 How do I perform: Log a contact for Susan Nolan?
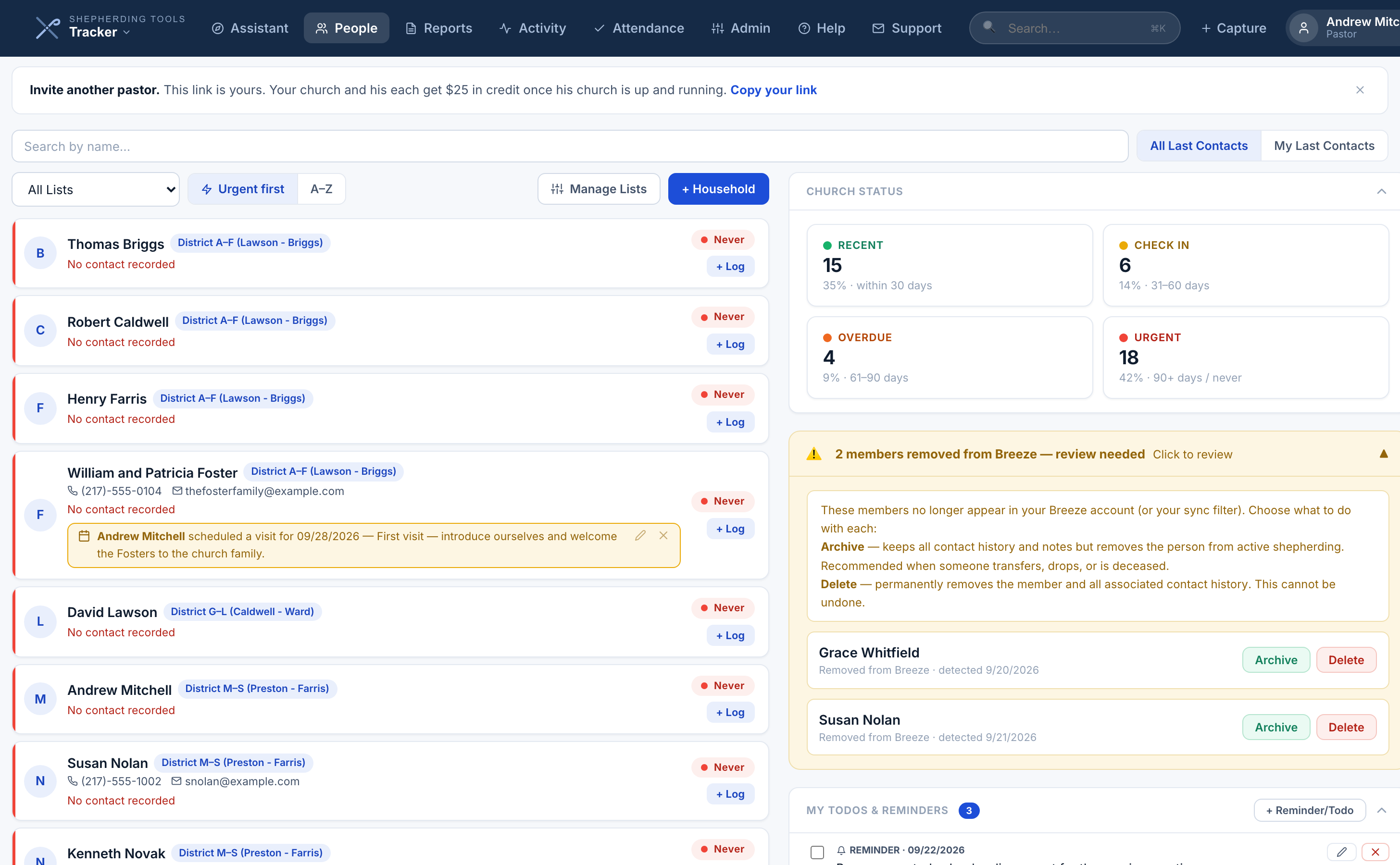[730, 793]
